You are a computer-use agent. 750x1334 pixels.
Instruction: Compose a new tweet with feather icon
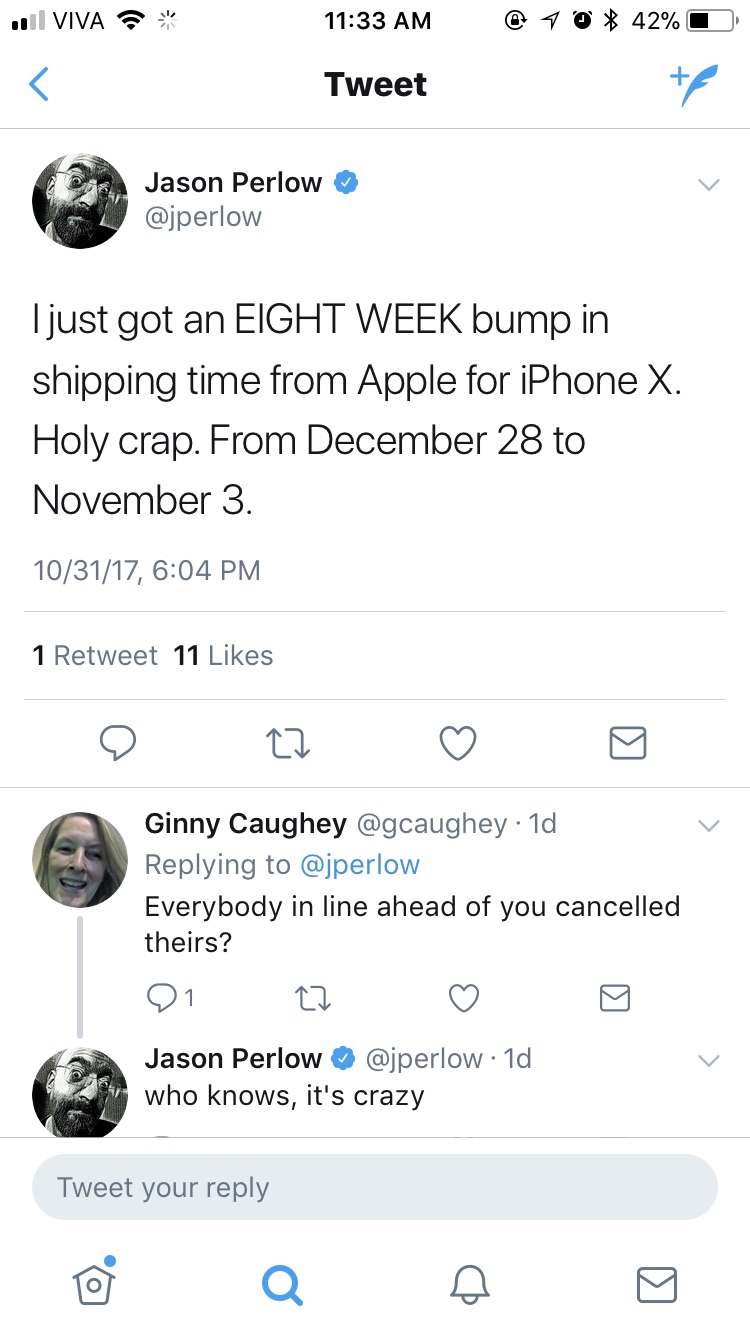click(693, 86)
